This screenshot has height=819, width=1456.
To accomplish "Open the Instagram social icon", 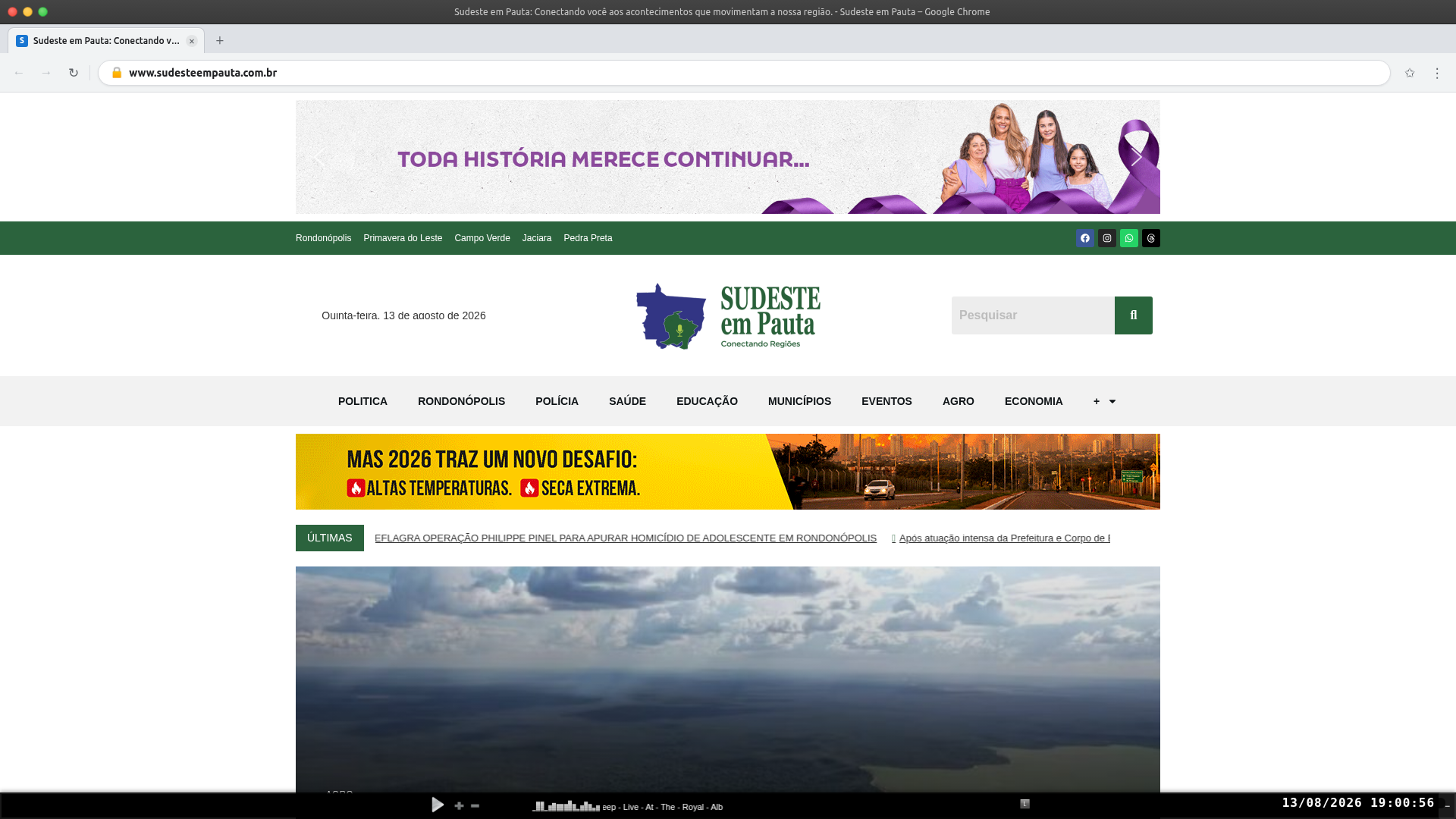I will (x=1107, y=238).
